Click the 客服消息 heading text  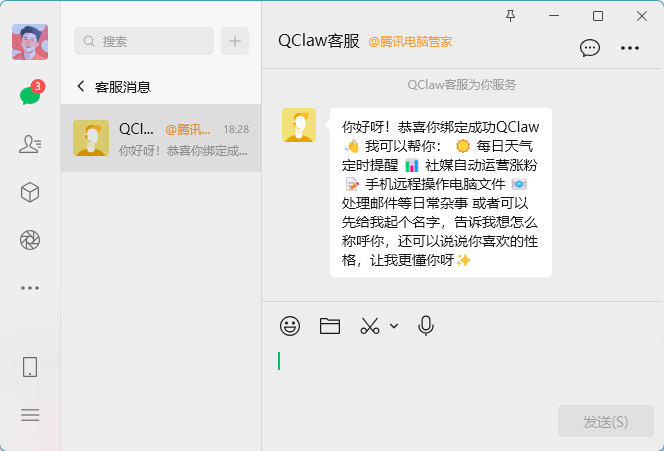123,87
